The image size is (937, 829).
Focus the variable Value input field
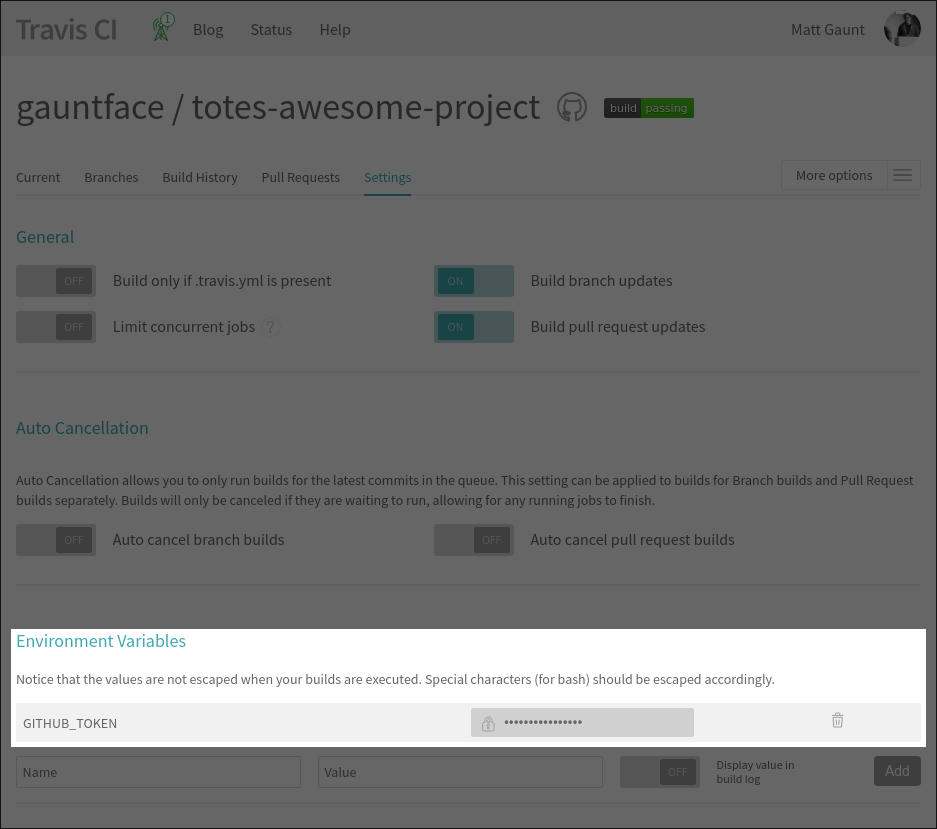tap(460, 772)
